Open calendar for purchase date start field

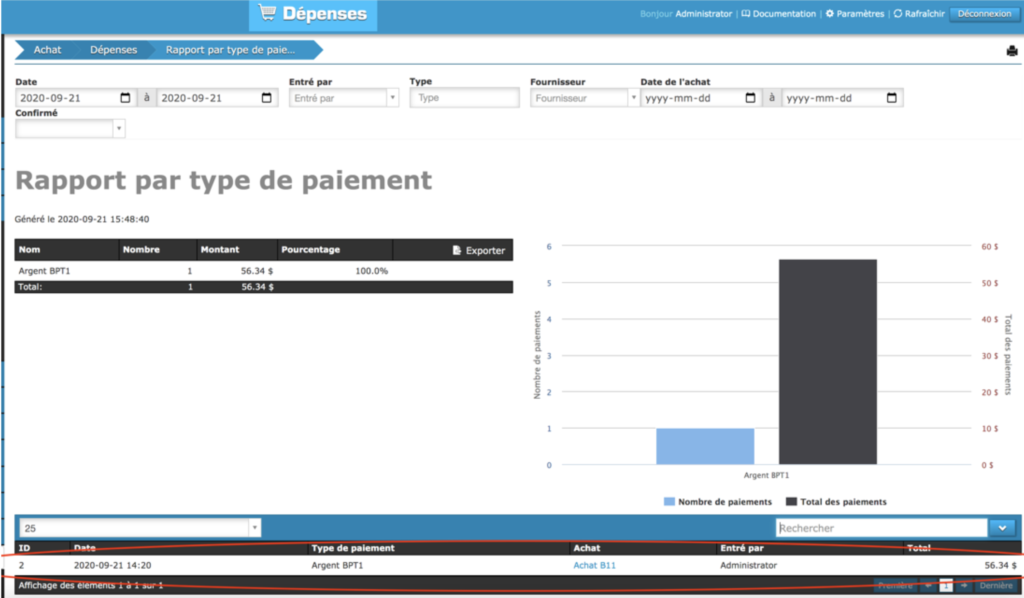[x=751, y=98]
